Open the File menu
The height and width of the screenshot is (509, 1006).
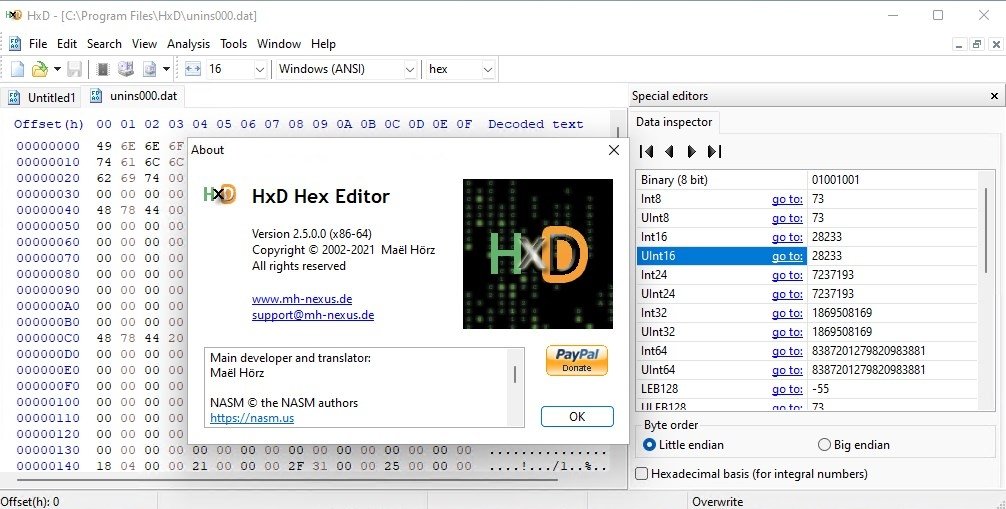point(38,44)
